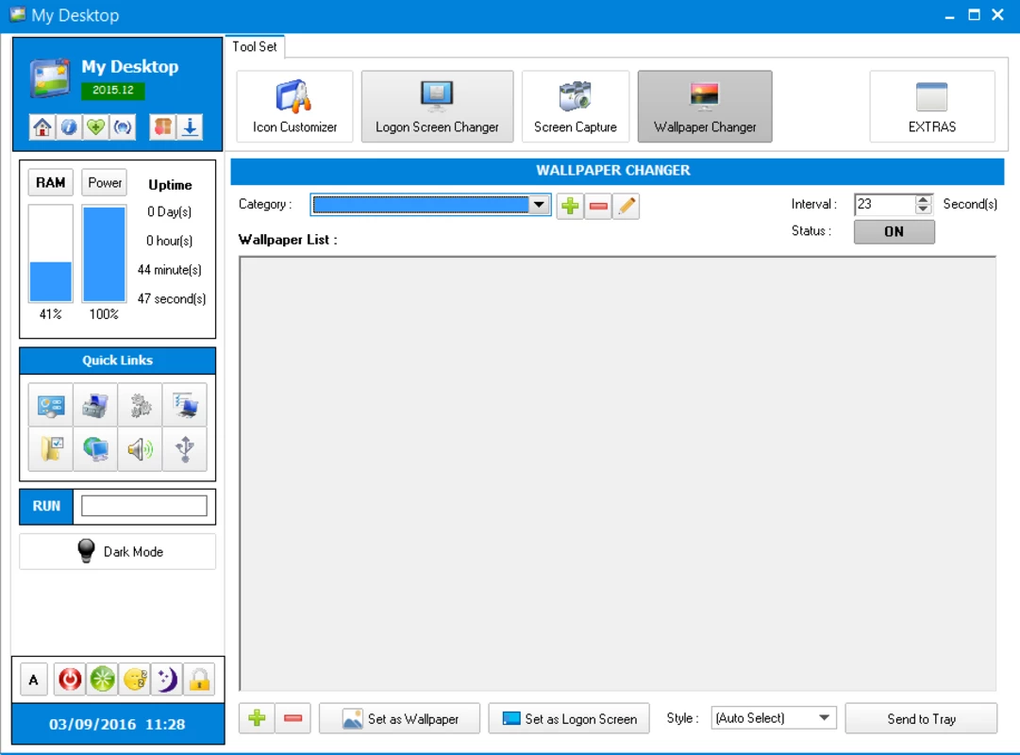This screenshot has width=1020, height=755.
Task: Click the Set as Wallpaper button
Action: point(399,718)
